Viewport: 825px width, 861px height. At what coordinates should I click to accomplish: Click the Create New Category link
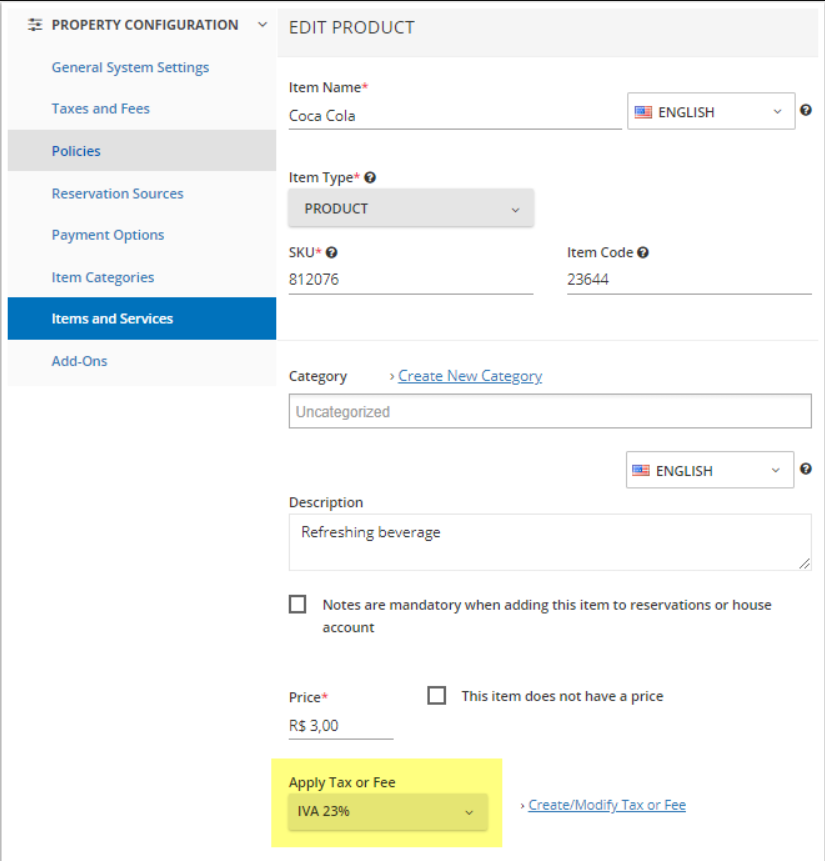(x=470, y=376)
